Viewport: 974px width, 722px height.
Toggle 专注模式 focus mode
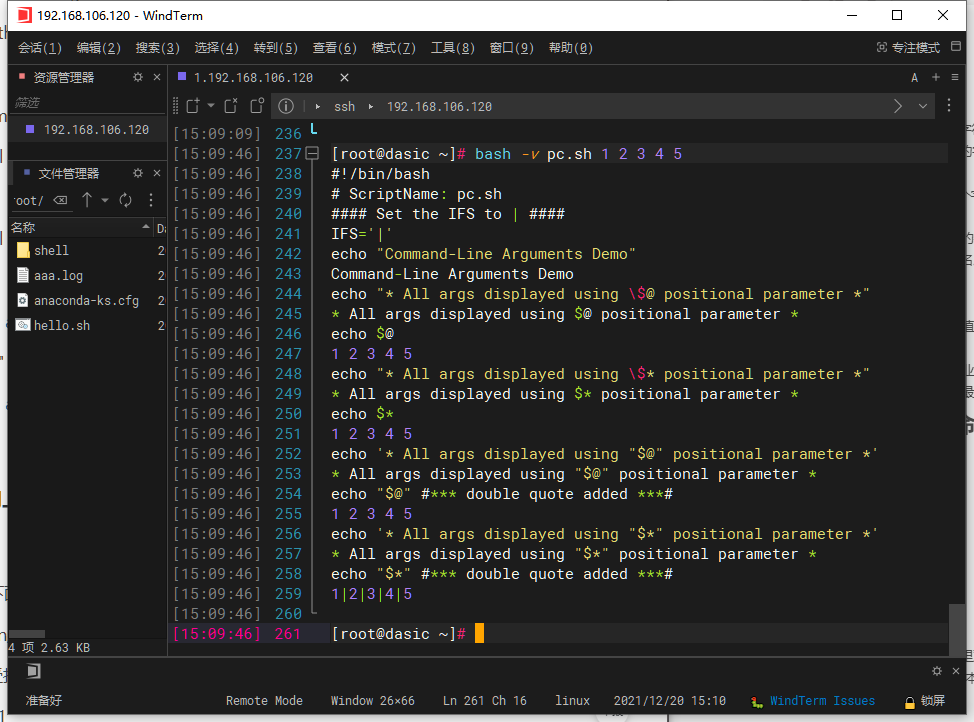(908, 48)
